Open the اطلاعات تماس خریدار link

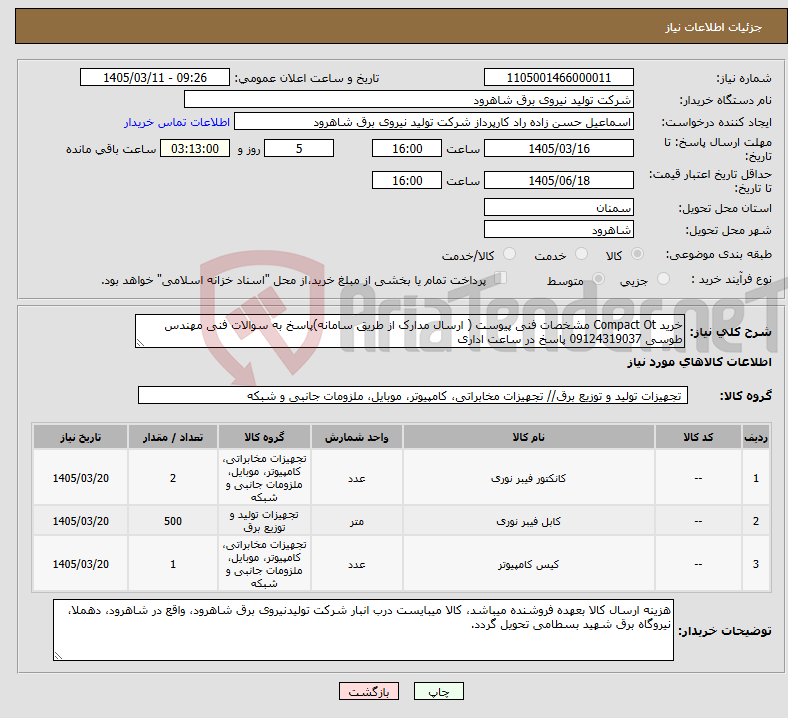(x=177, y=122)
